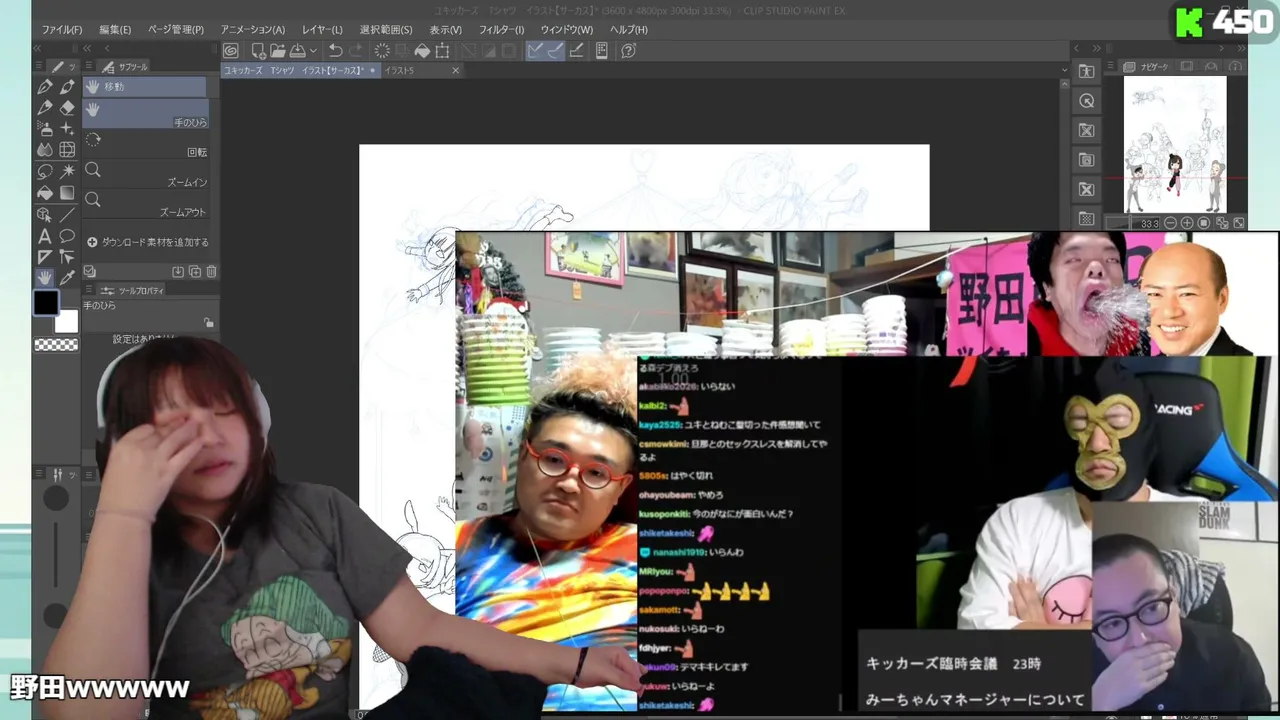This screenshot has height=720, width=1280.
Task: Activate the Hand move tool in tool palette
Action: pyautogui.click(x=45, y=278)
